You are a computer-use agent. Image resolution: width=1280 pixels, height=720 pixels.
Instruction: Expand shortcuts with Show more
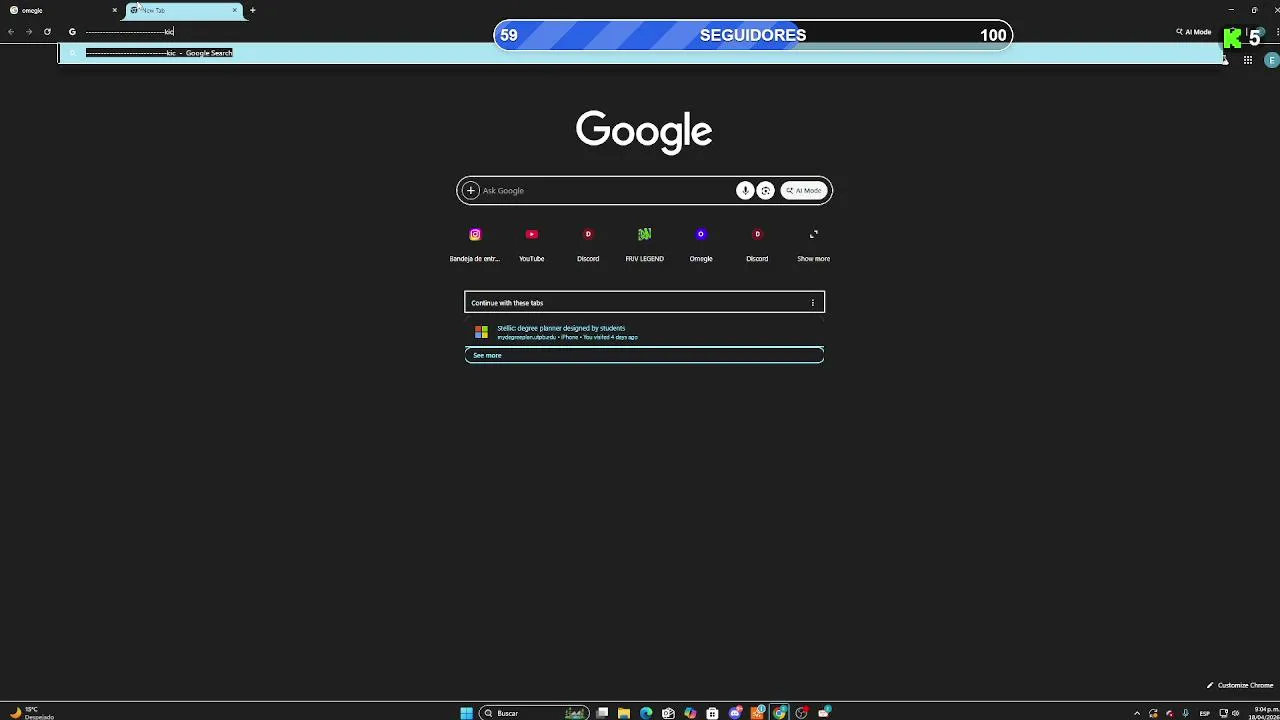(x=813, y=245)
